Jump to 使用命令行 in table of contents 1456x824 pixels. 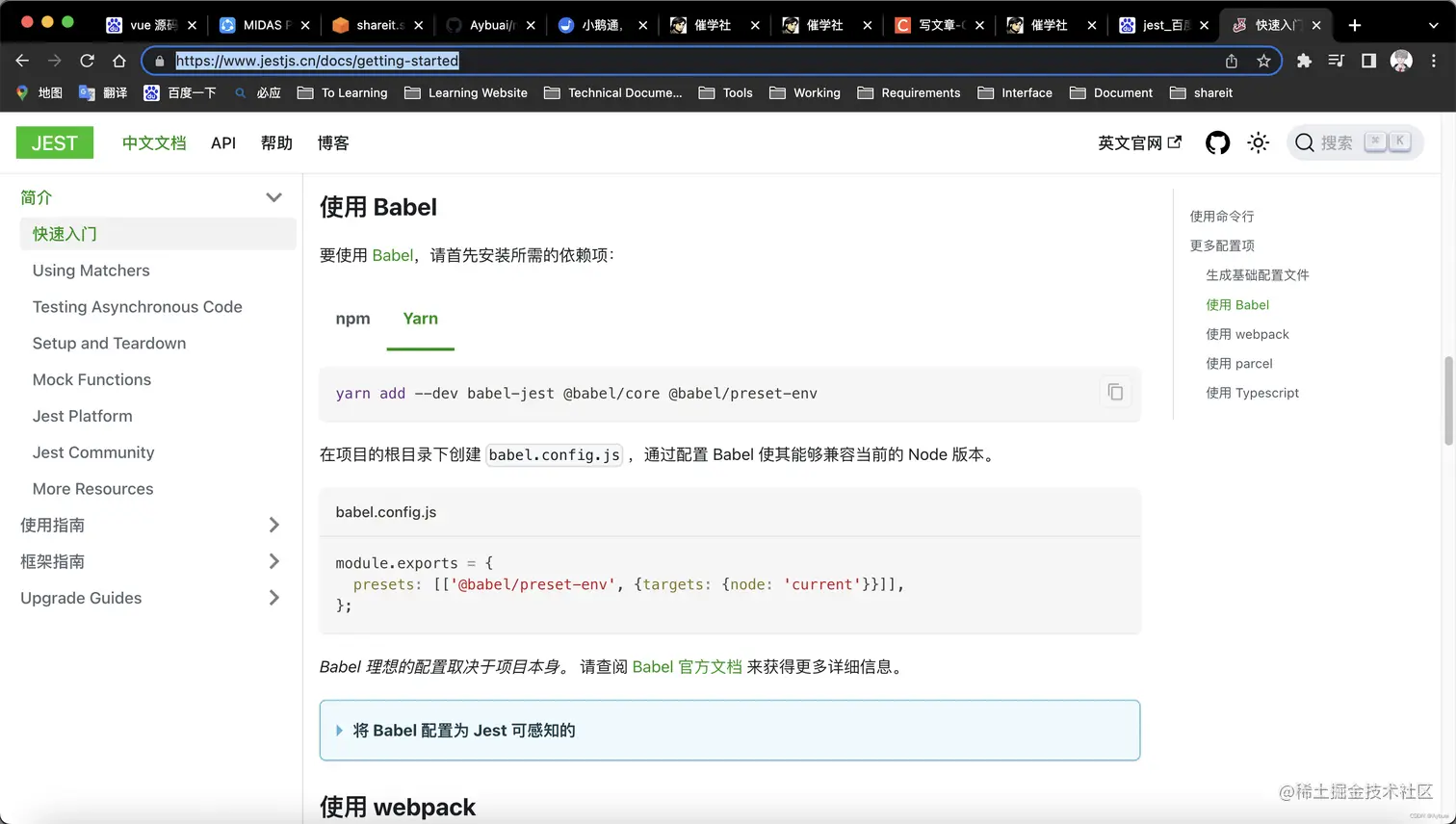click(x=1222, y=217)
